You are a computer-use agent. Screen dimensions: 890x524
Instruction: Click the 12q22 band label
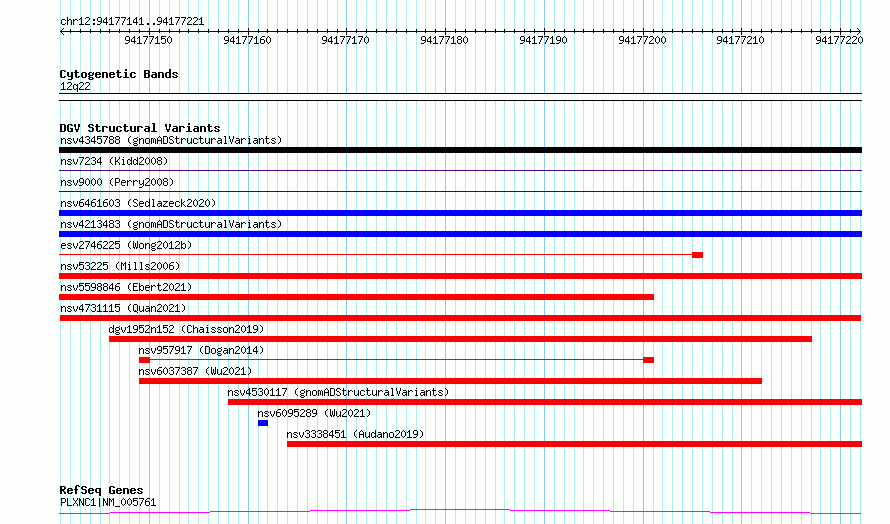(x=75, y=86)
